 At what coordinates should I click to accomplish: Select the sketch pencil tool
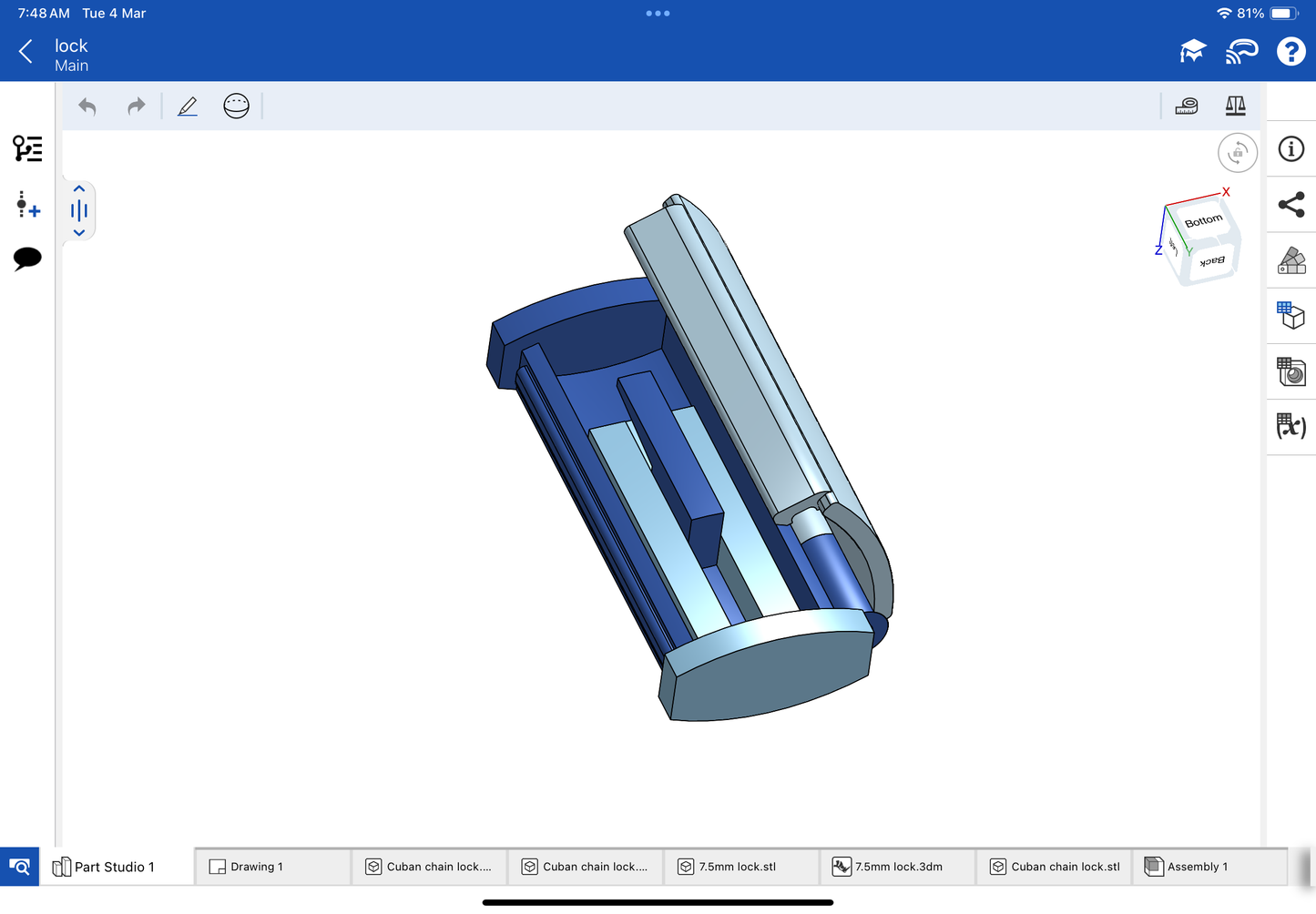pyautogui.click(x=188, y=107)
